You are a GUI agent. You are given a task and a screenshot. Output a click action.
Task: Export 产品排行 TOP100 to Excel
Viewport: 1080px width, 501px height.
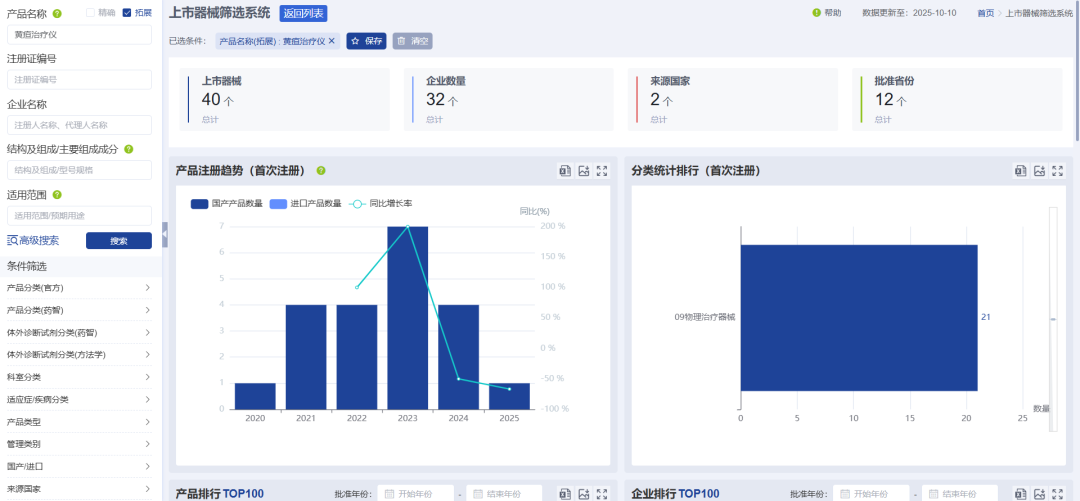click(x=565, y=493)
